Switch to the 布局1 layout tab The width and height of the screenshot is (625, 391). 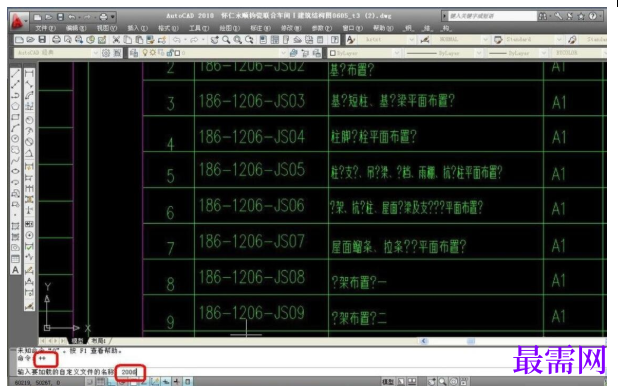98,341
